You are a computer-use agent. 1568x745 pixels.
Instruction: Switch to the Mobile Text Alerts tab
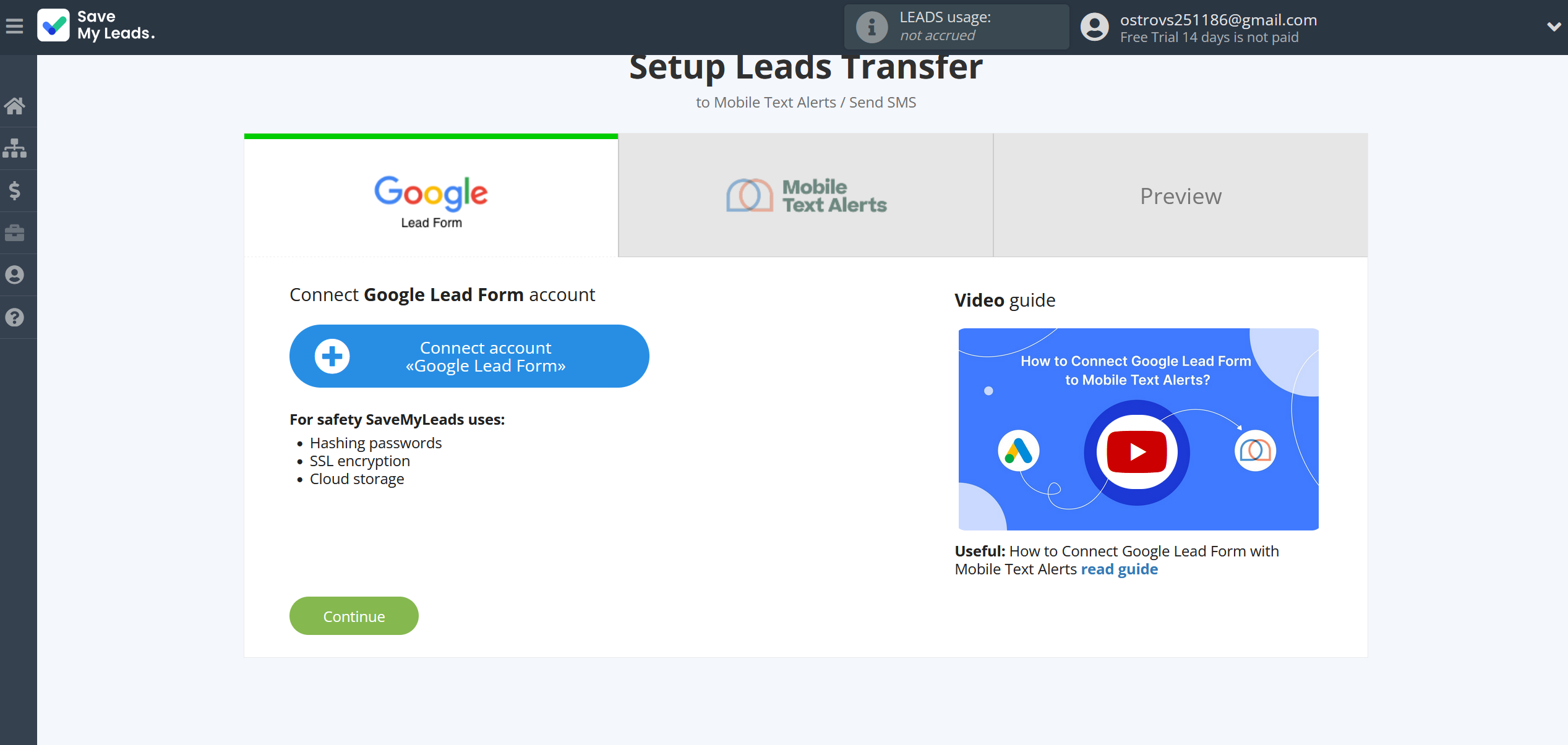pyautogui.click(x=806, y=195)
